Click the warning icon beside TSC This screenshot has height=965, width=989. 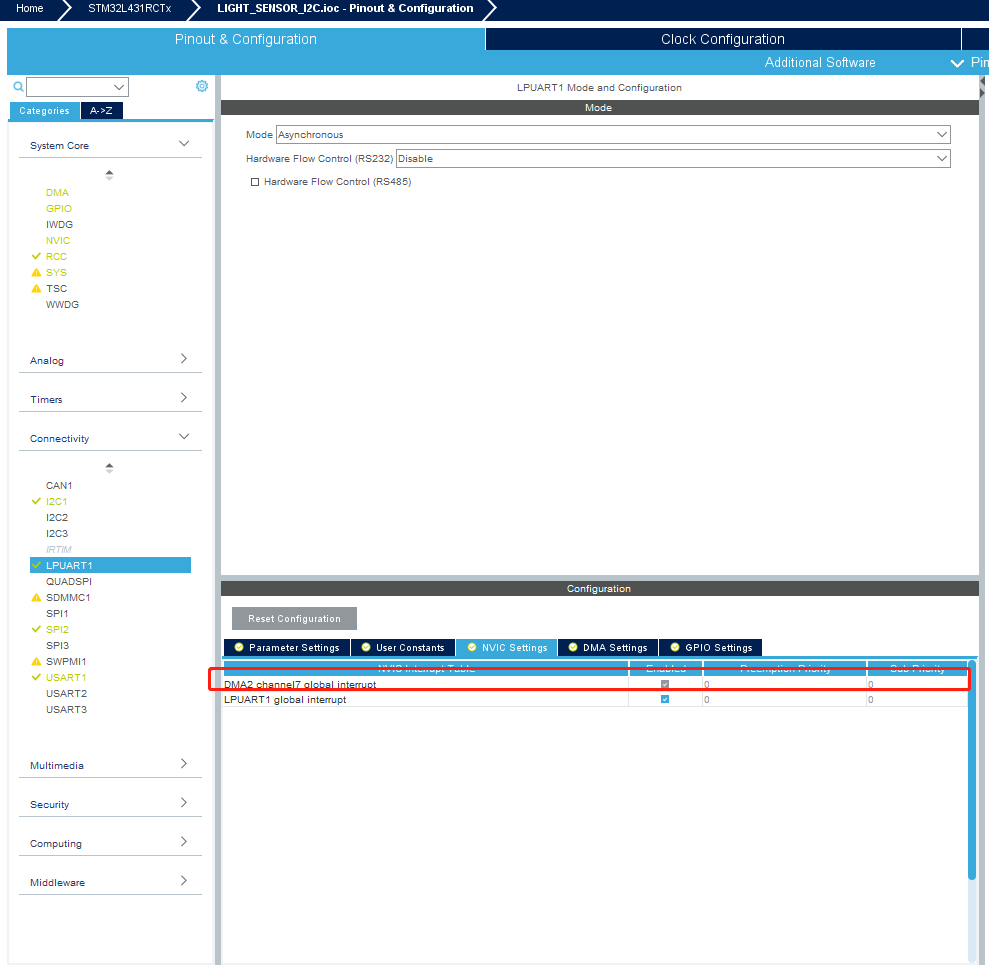[36, 288]
